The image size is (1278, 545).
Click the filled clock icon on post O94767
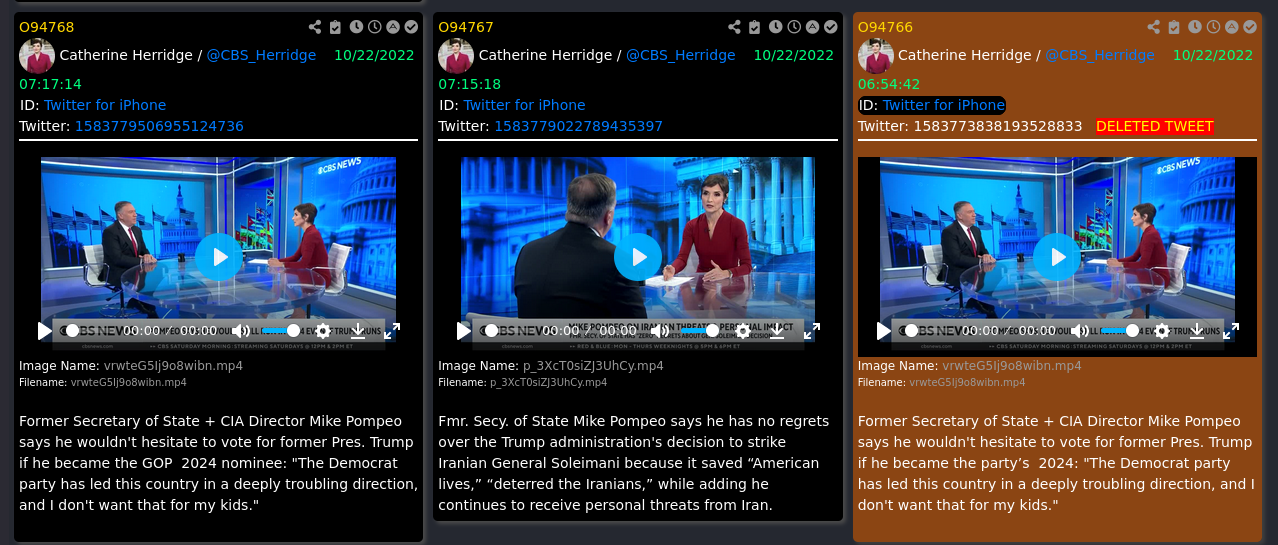pyautogui.click(x=775, y=27)
